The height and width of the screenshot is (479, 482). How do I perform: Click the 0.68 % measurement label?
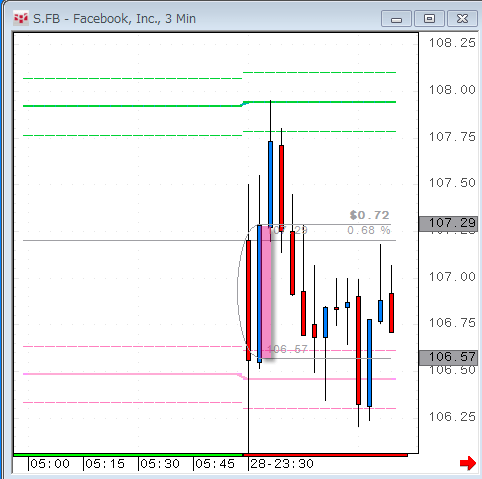pos(369,230)
